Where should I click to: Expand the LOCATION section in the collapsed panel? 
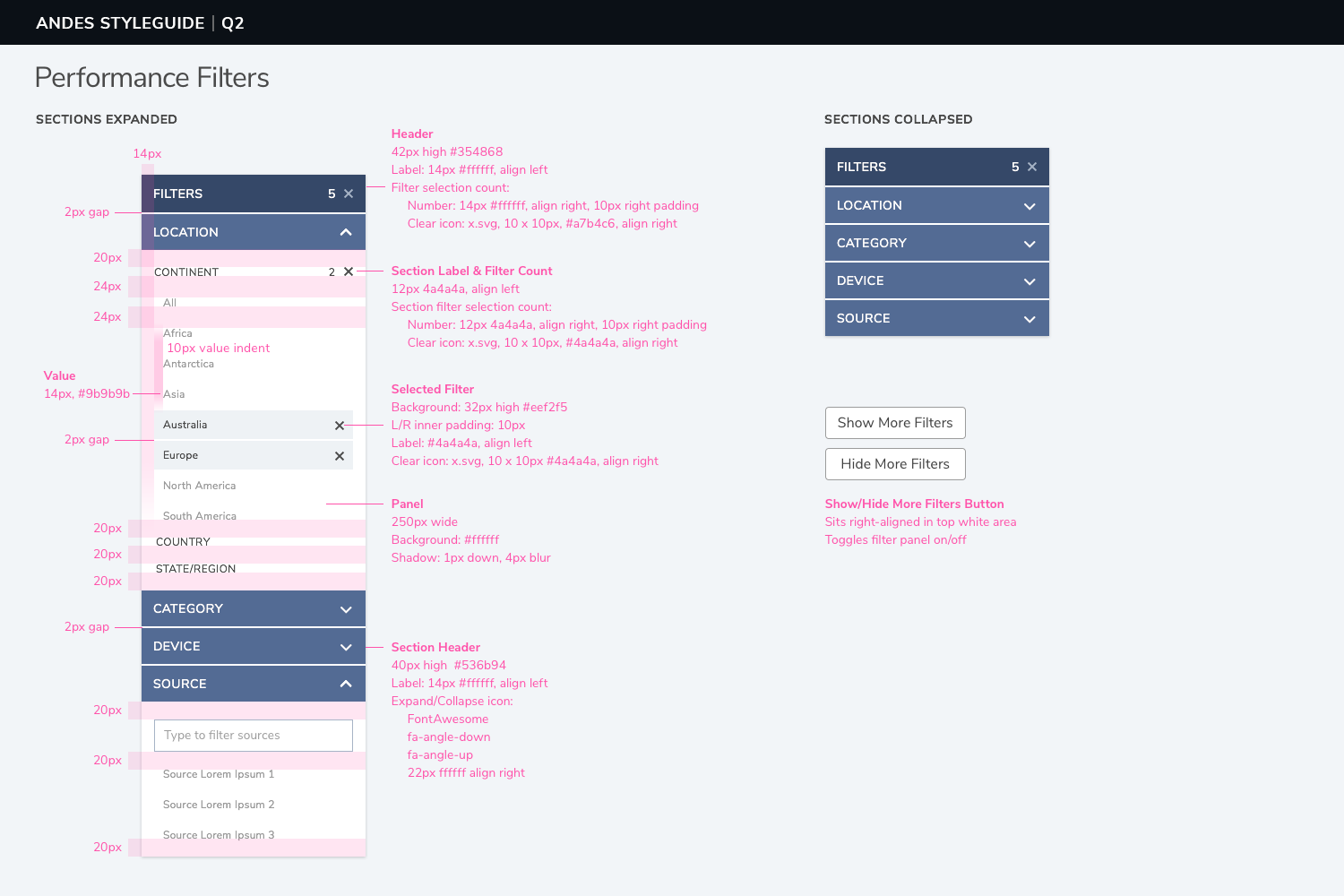point(1030,206)
